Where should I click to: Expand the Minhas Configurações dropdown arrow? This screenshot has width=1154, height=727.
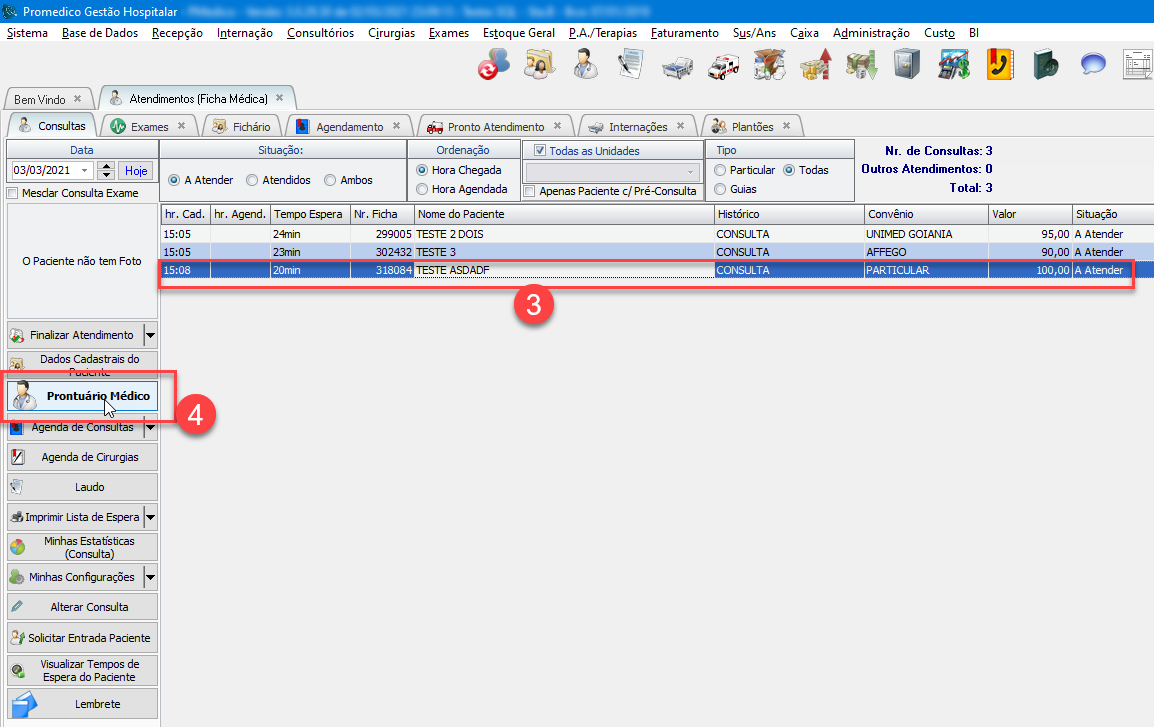pos(150,577)
